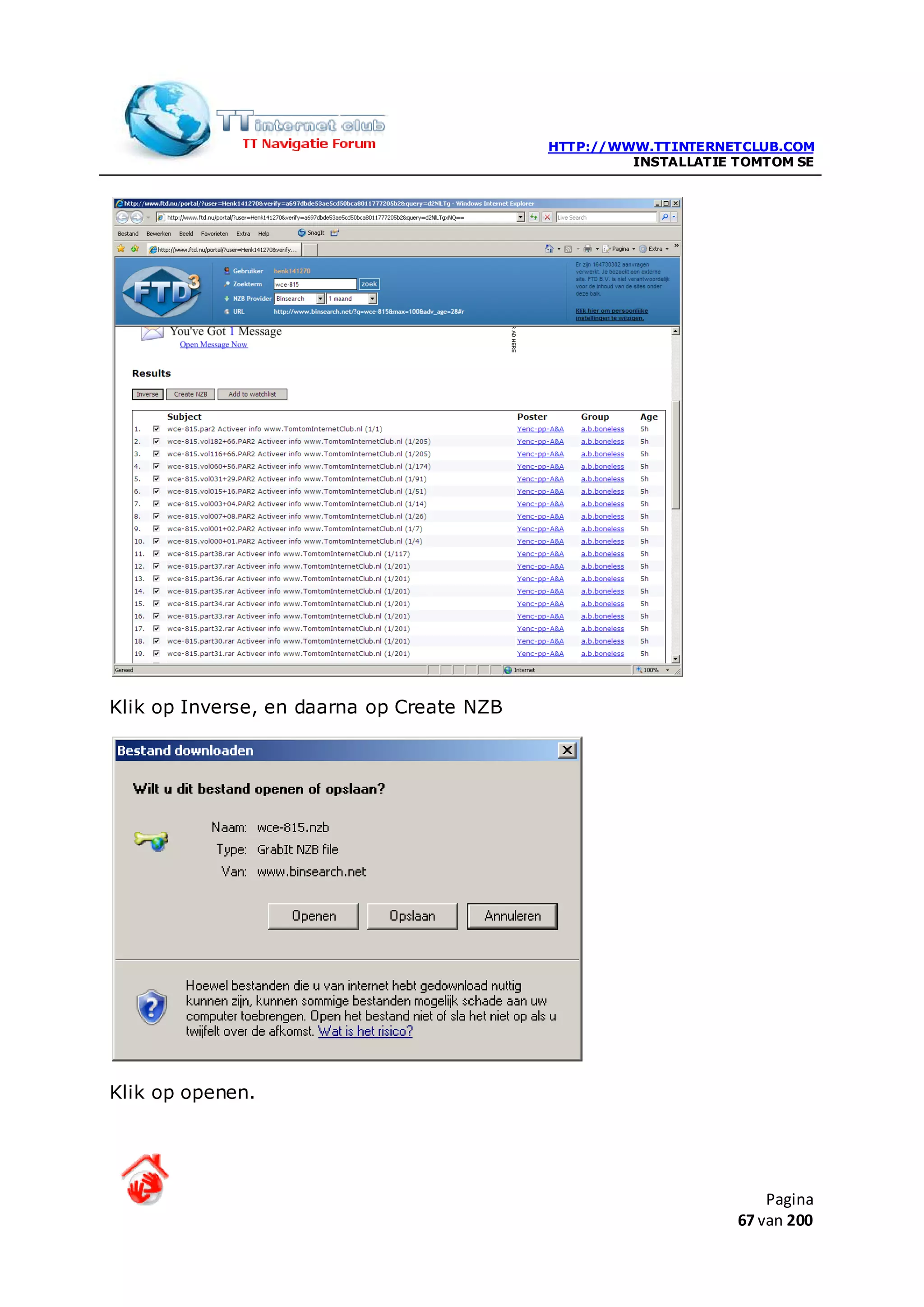Image resolution: width=924 pixels, height=1307 pixels.
Task: Open the Bewerken menu
Action: coord(159,233)
